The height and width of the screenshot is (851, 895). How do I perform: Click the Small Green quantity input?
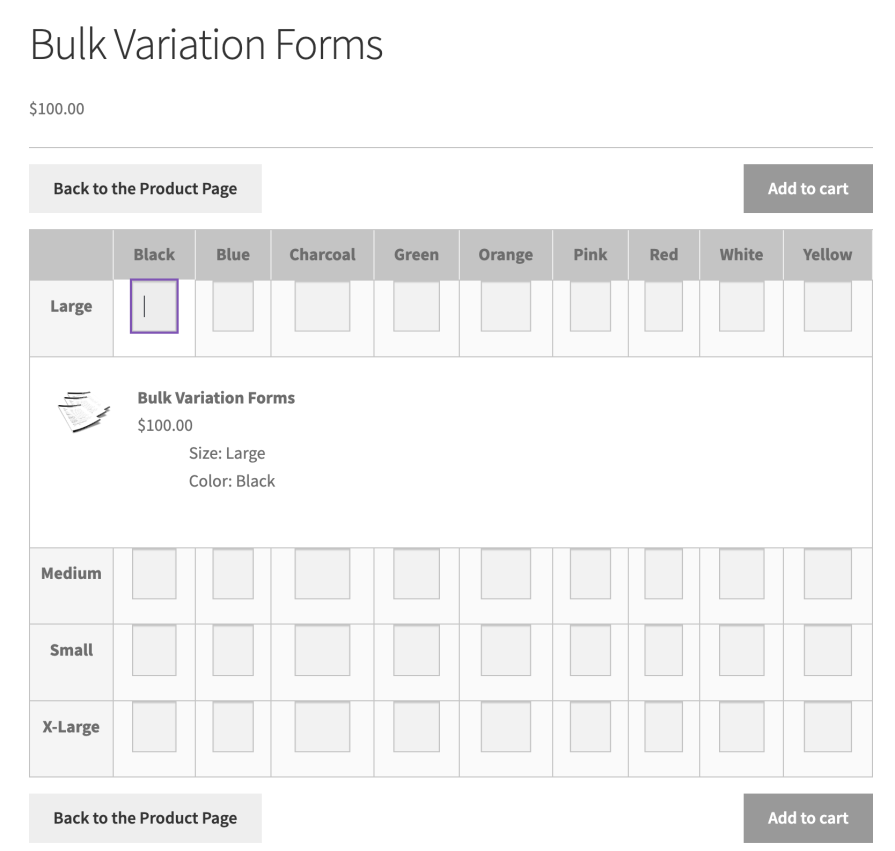pyautogui.click(x=416, y=650)
